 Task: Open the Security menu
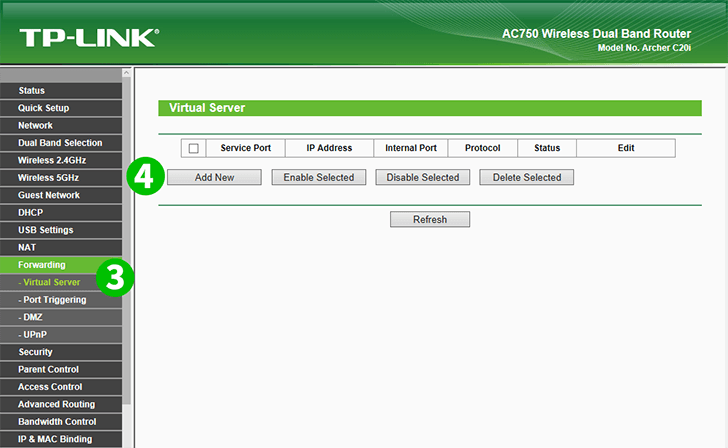61,352
